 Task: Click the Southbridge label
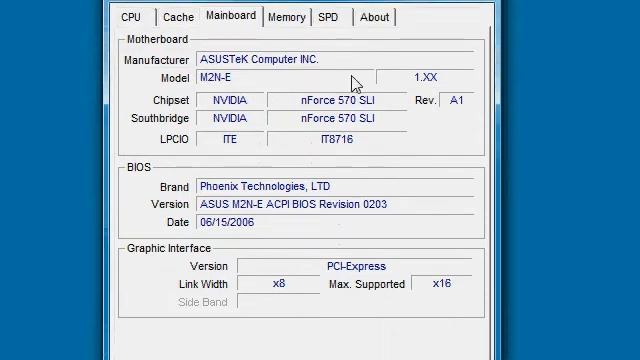tap(160, 118)
